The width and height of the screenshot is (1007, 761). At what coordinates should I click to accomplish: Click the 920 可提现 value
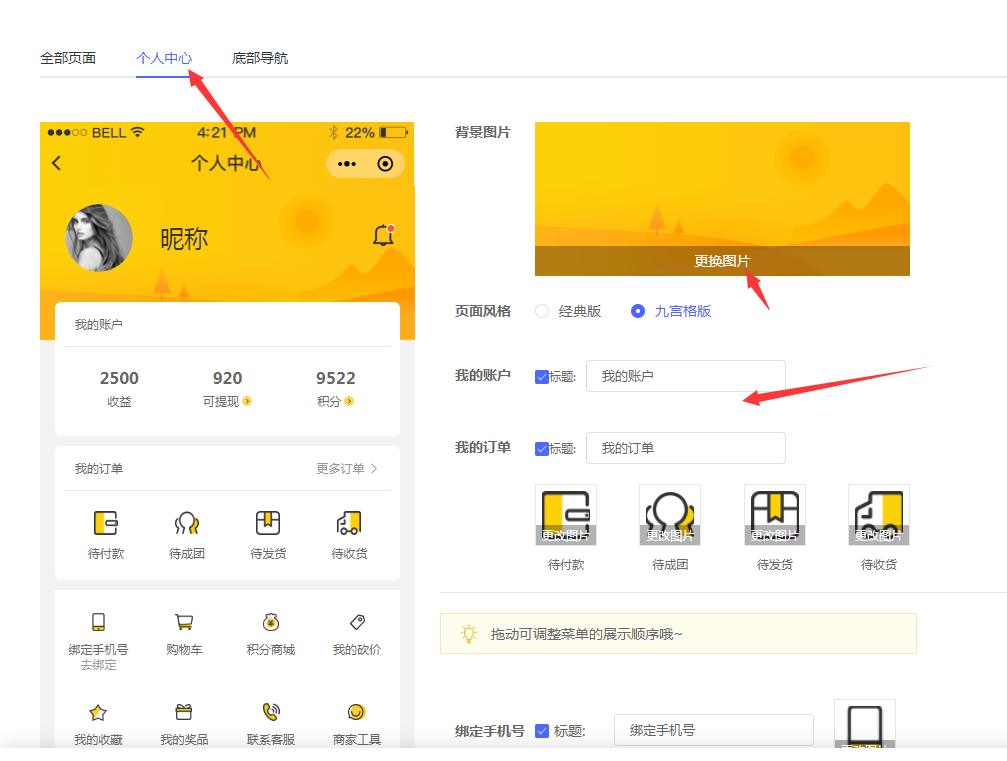227,378
